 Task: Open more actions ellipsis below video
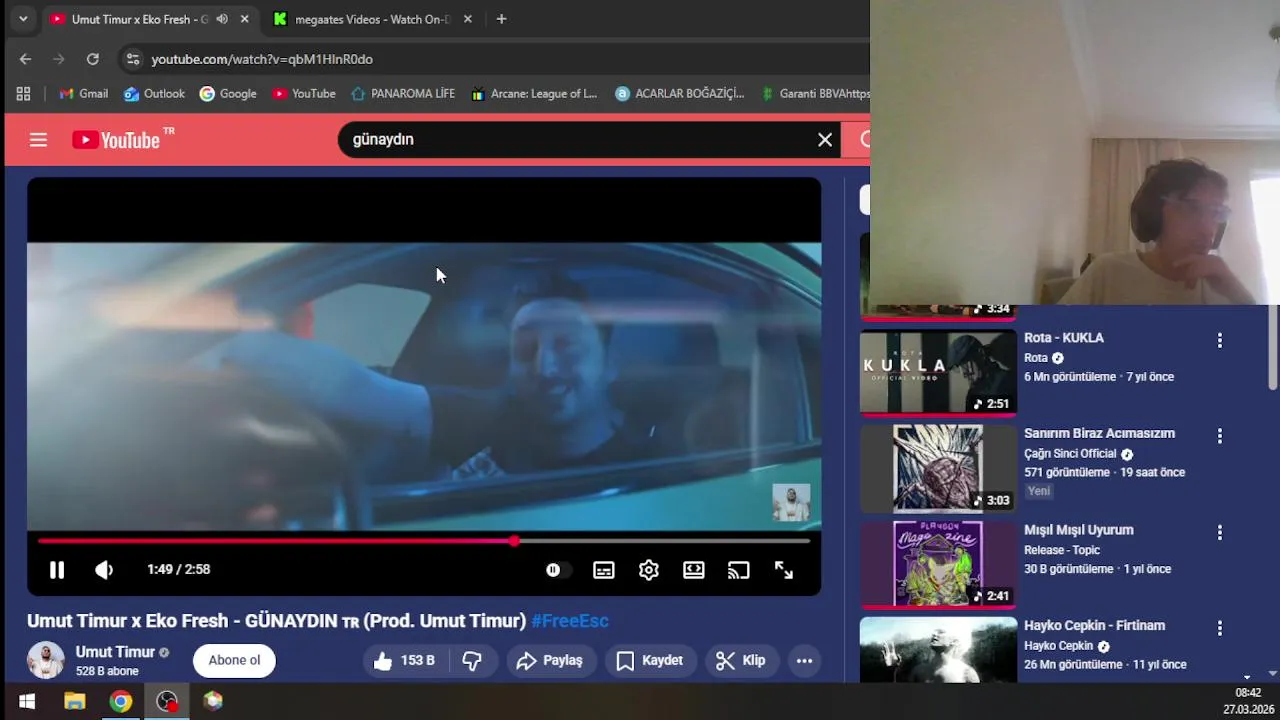pyautogui.click(x=804, y=660)
